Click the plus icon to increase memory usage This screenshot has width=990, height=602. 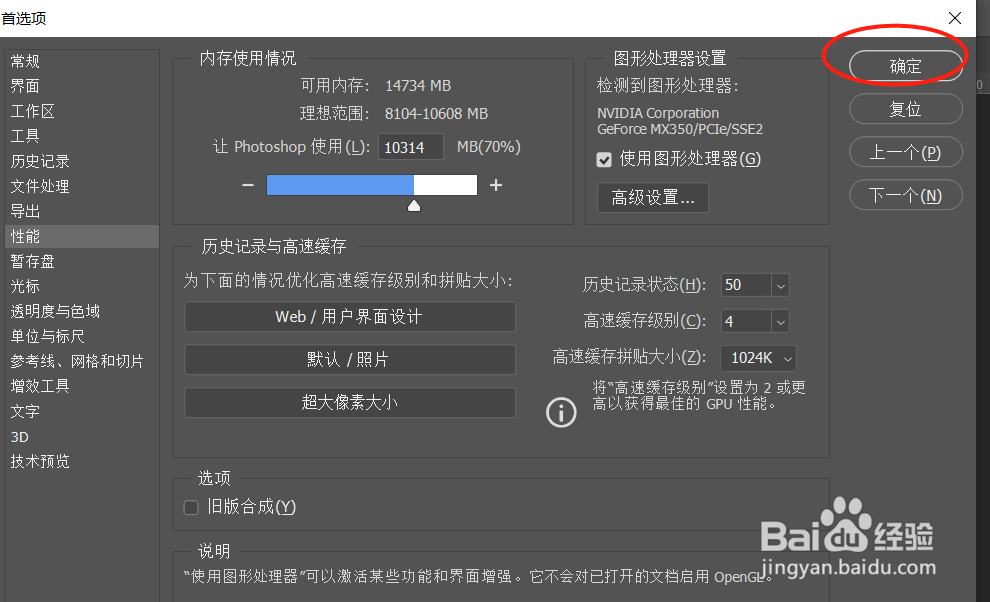coord(496,185)
